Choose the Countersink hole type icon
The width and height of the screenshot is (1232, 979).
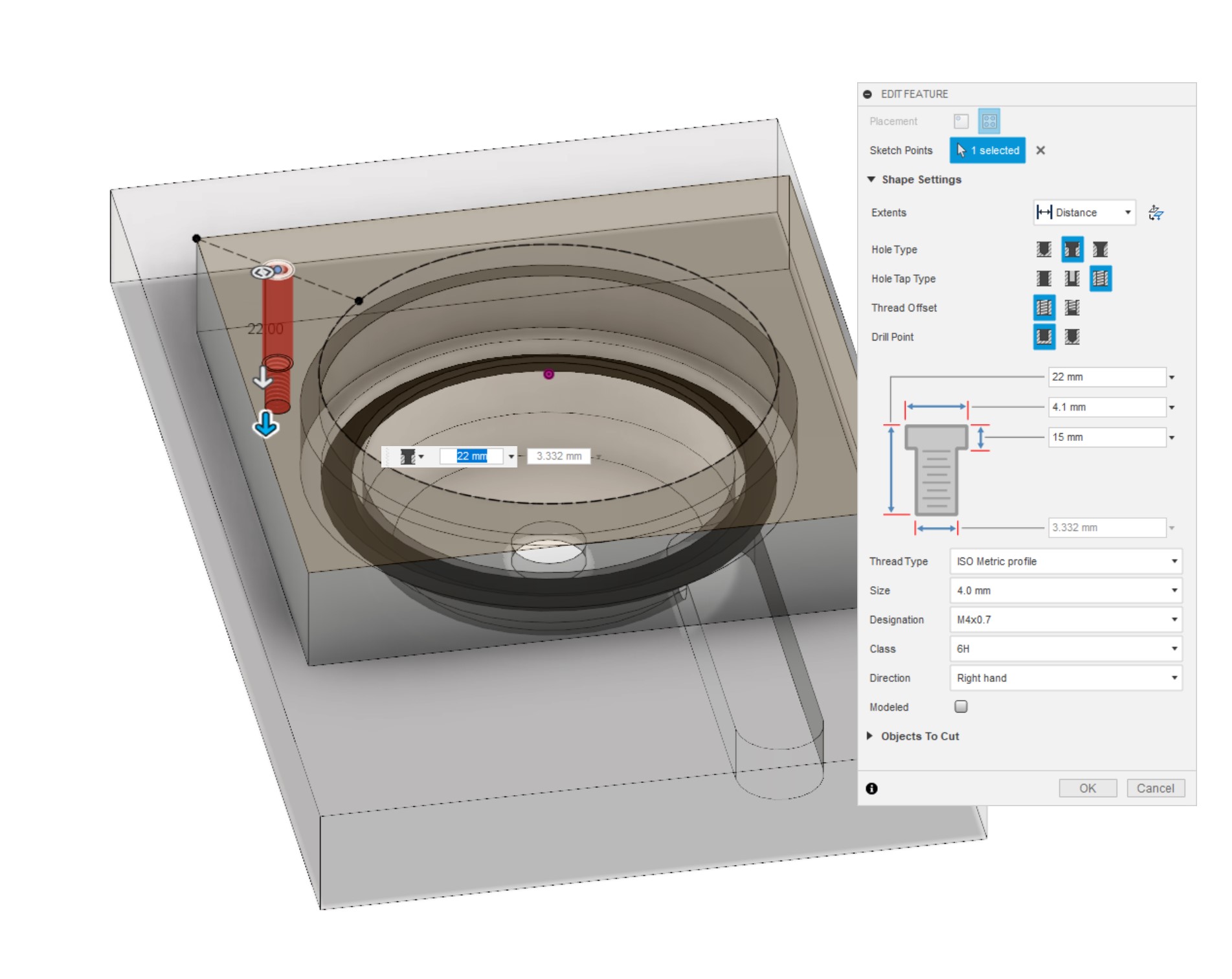tap(1100, 249)
